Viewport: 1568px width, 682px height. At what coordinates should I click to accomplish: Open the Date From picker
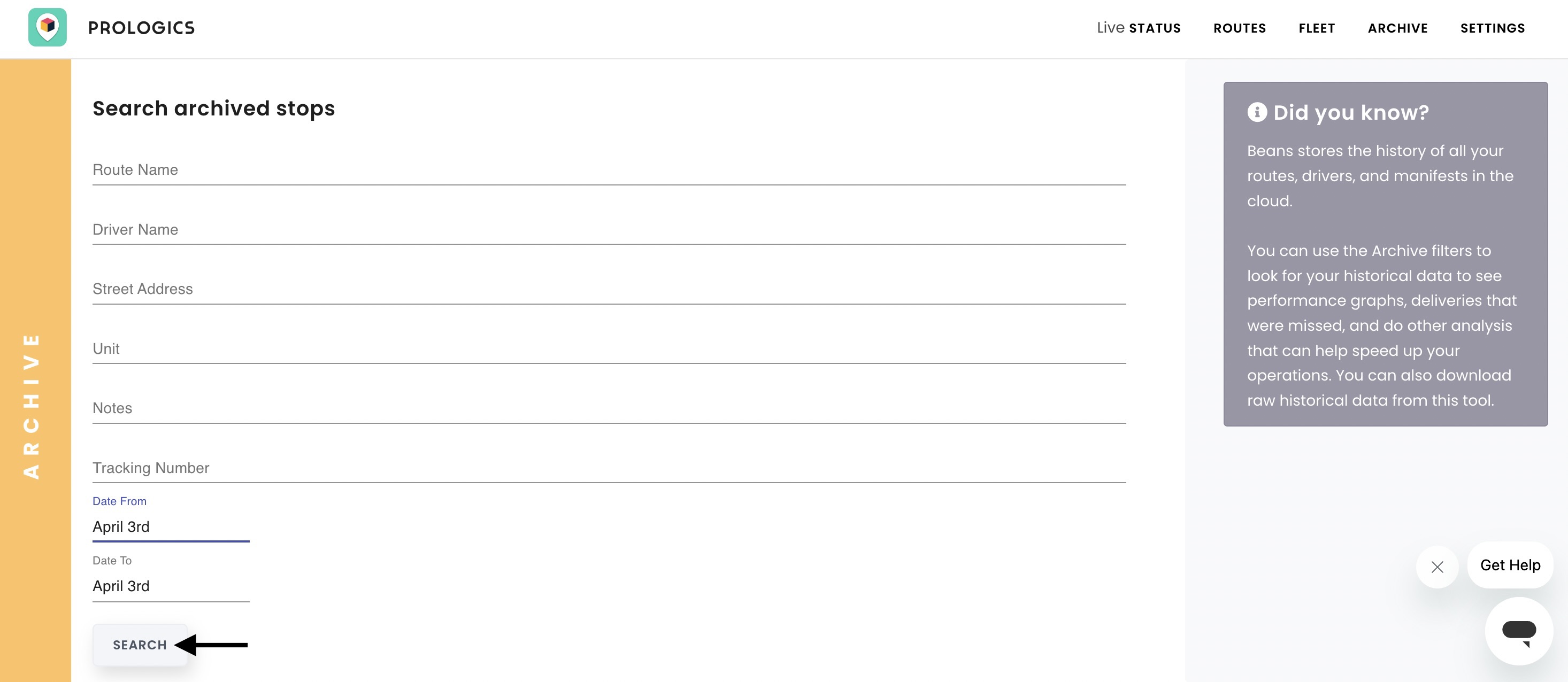pyautogui.click(x=171, y=527)
